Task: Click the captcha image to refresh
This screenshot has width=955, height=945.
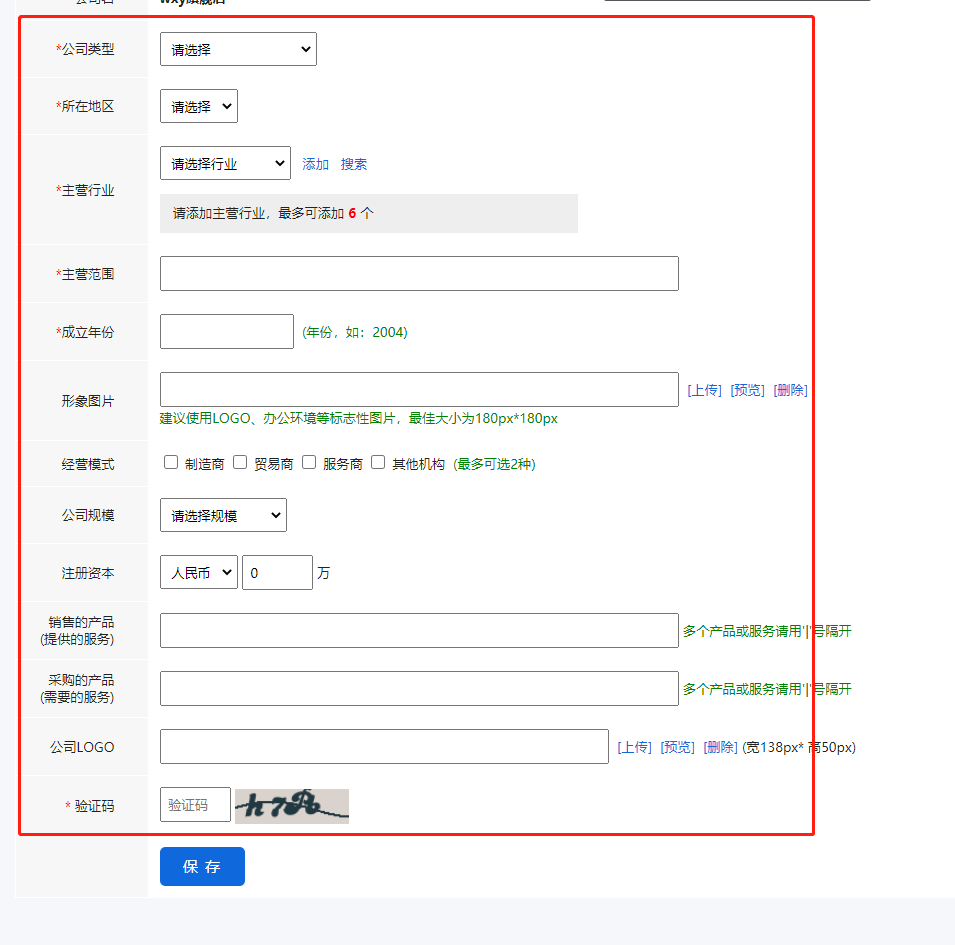Action: (x=292, y=805)
